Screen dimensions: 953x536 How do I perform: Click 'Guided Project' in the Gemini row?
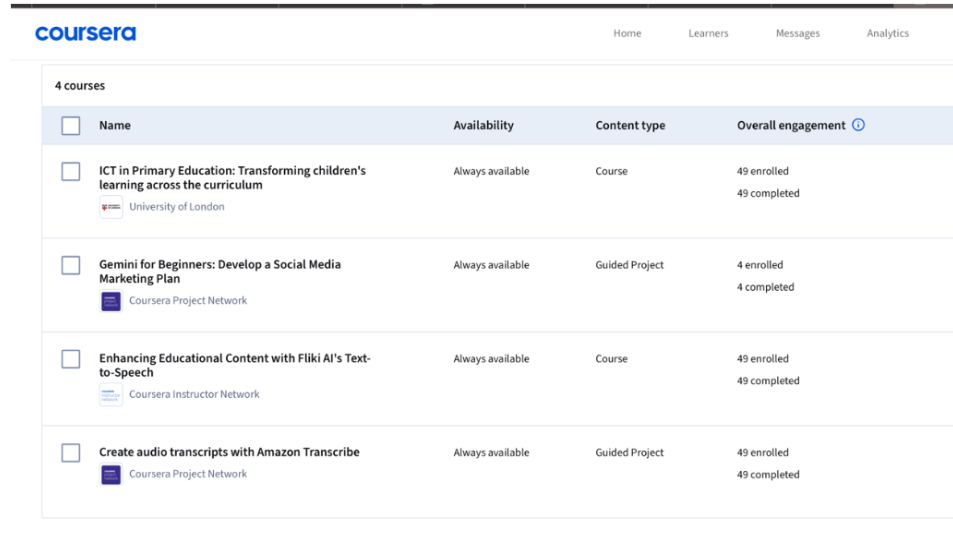click(x=629, y=265)
